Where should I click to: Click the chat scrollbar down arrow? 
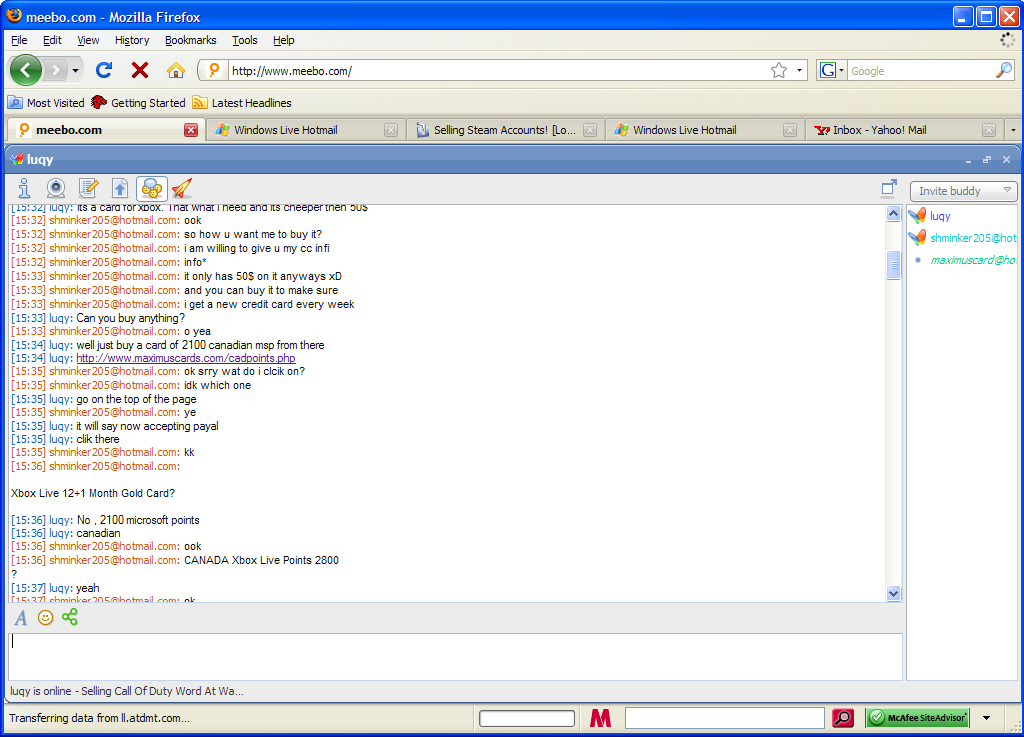tap(893, 593)
